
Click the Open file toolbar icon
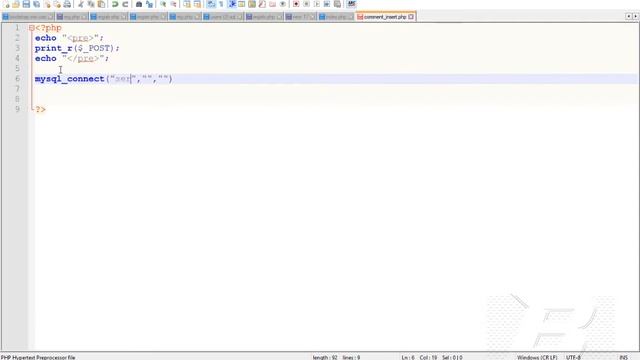[x=16, y=4]
